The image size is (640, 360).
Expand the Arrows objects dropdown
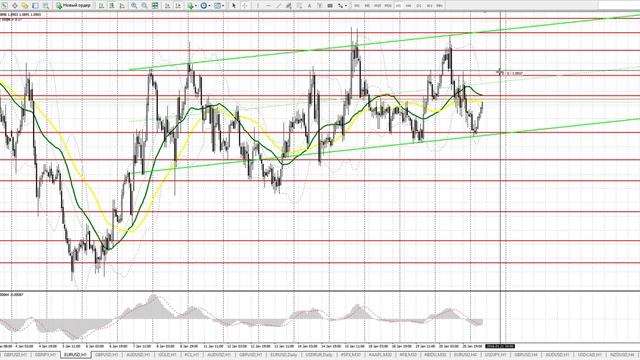(346, 6)
